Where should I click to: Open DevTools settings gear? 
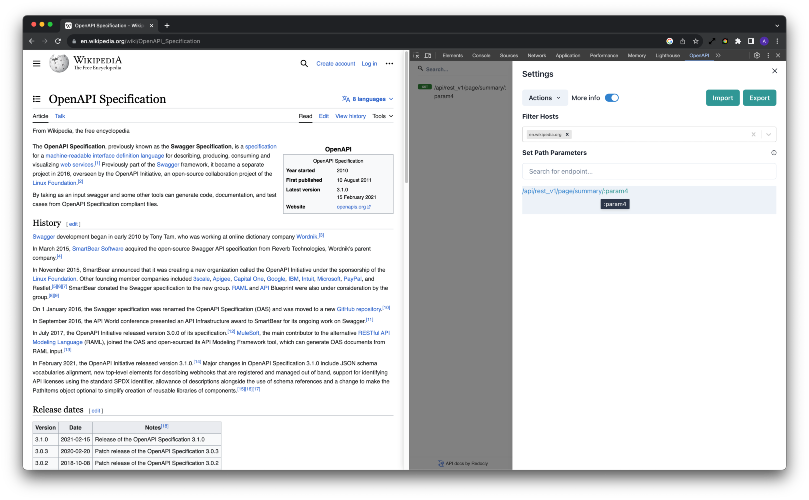[x=757, y=55]
